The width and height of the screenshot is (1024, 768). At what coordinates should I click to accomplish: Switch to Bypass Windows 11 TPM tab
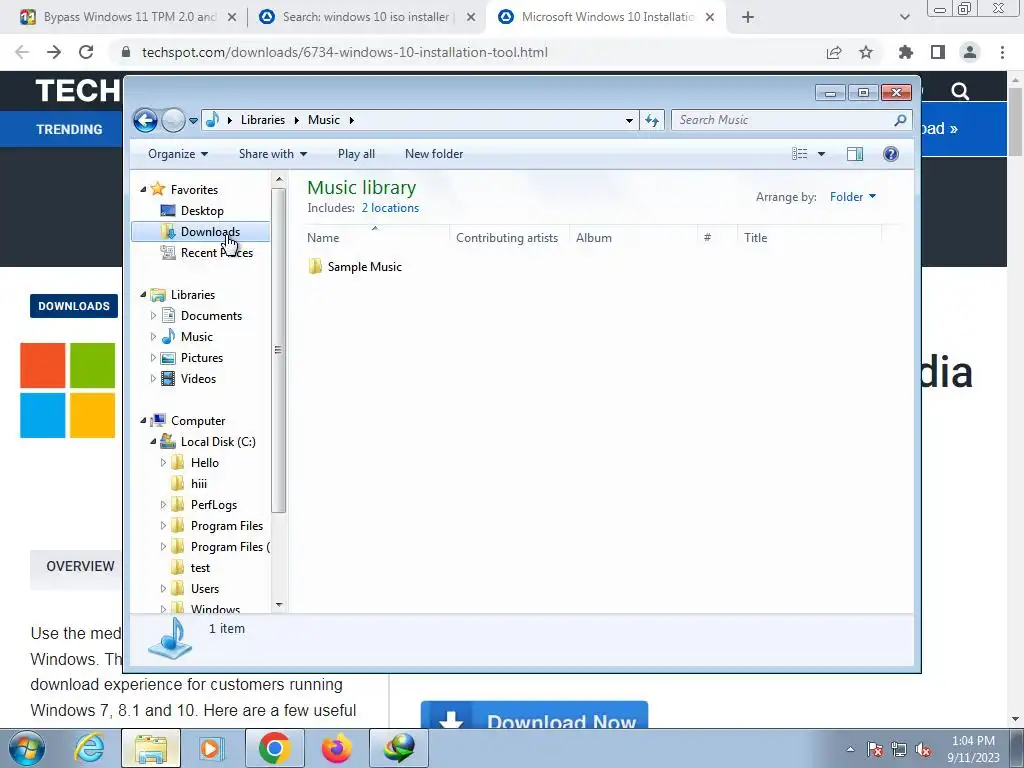129,17
